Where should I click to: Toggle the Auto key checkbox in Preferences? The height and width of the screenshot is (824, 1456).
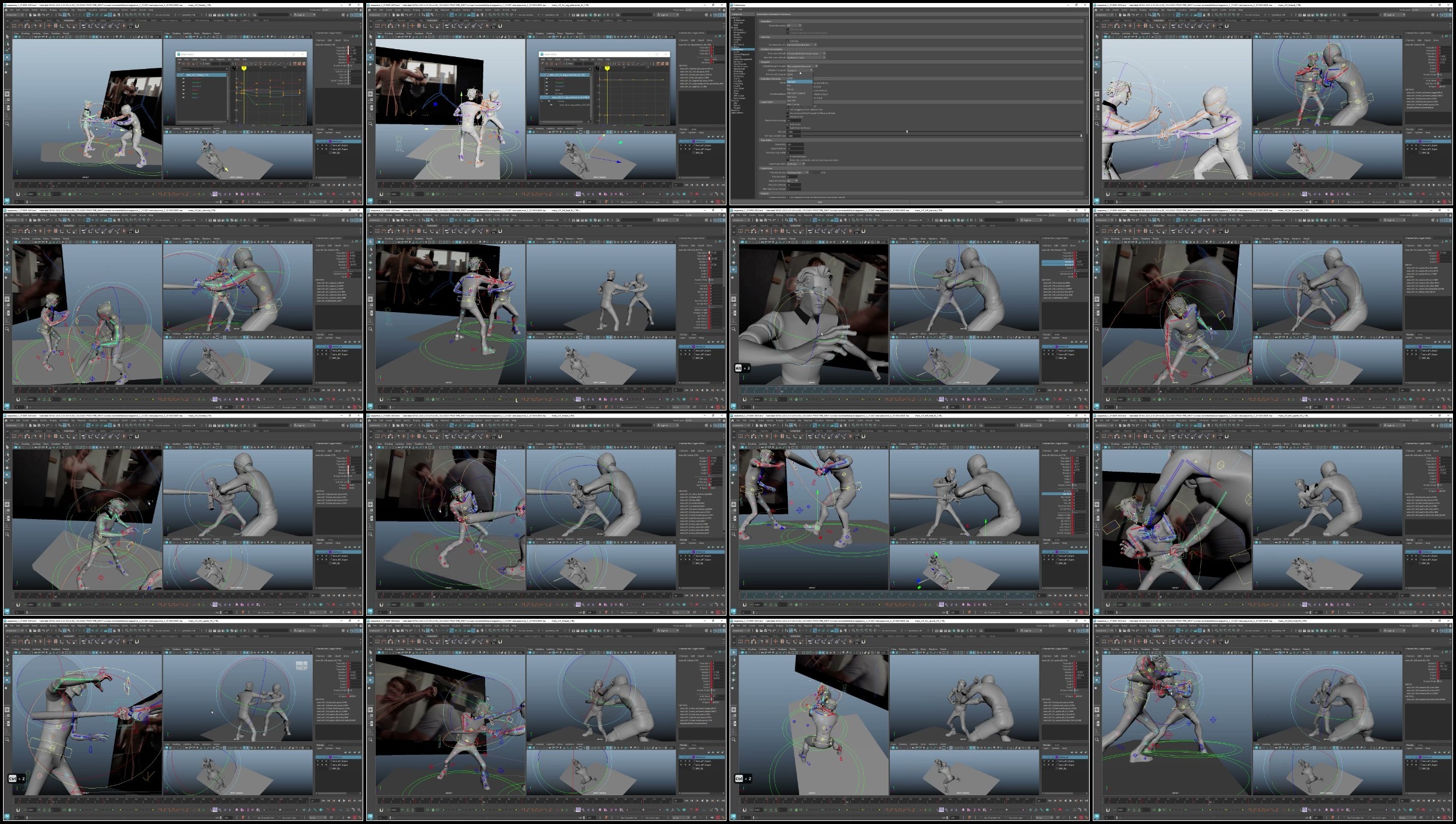coord(788,41)
